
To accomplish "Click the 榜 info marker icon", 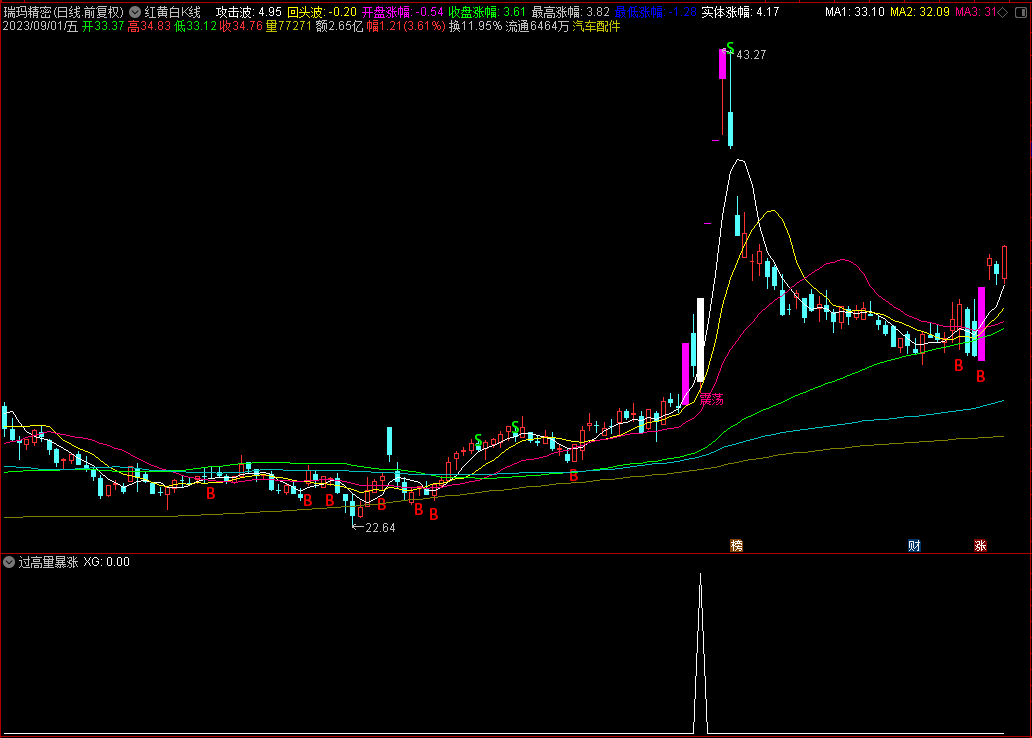I will [x=736, y=545].
